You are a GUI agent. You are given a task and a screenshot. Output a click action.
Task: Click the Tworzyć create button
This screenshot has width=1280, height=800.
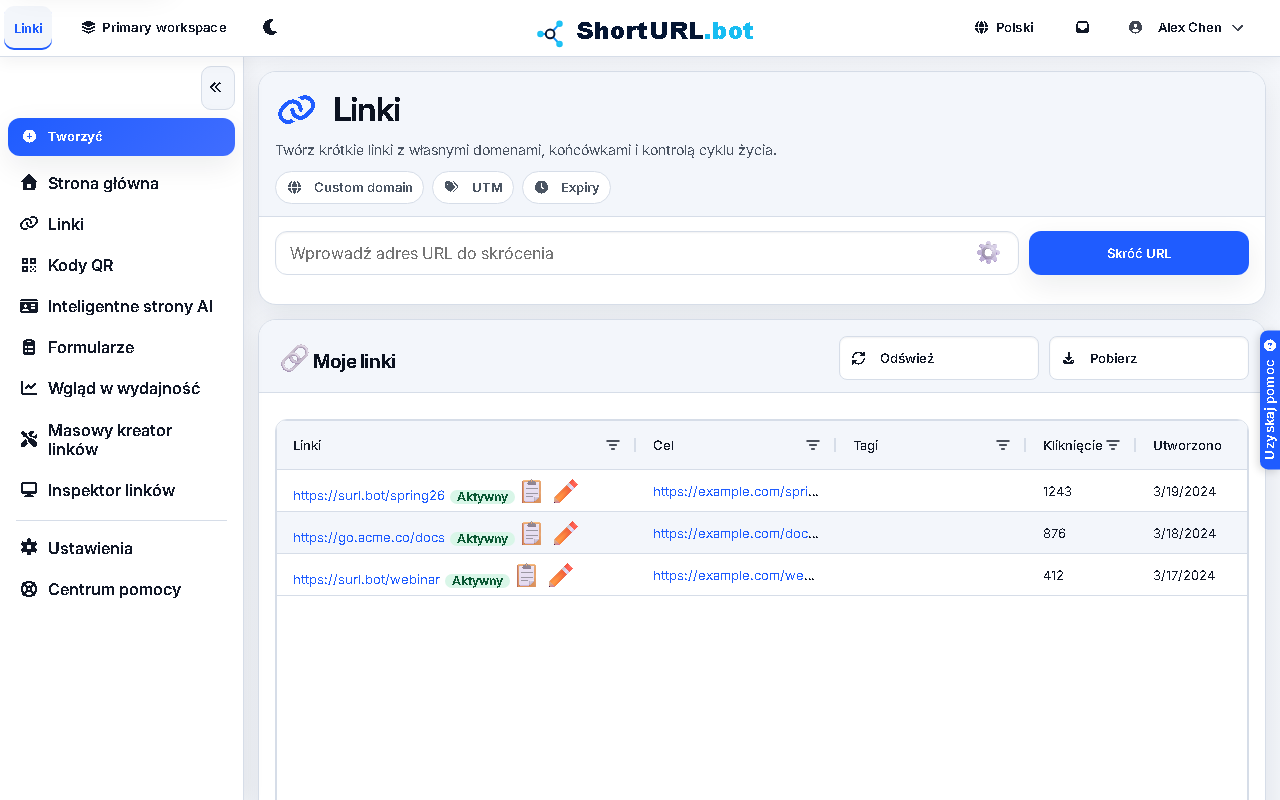click(121, 137)
